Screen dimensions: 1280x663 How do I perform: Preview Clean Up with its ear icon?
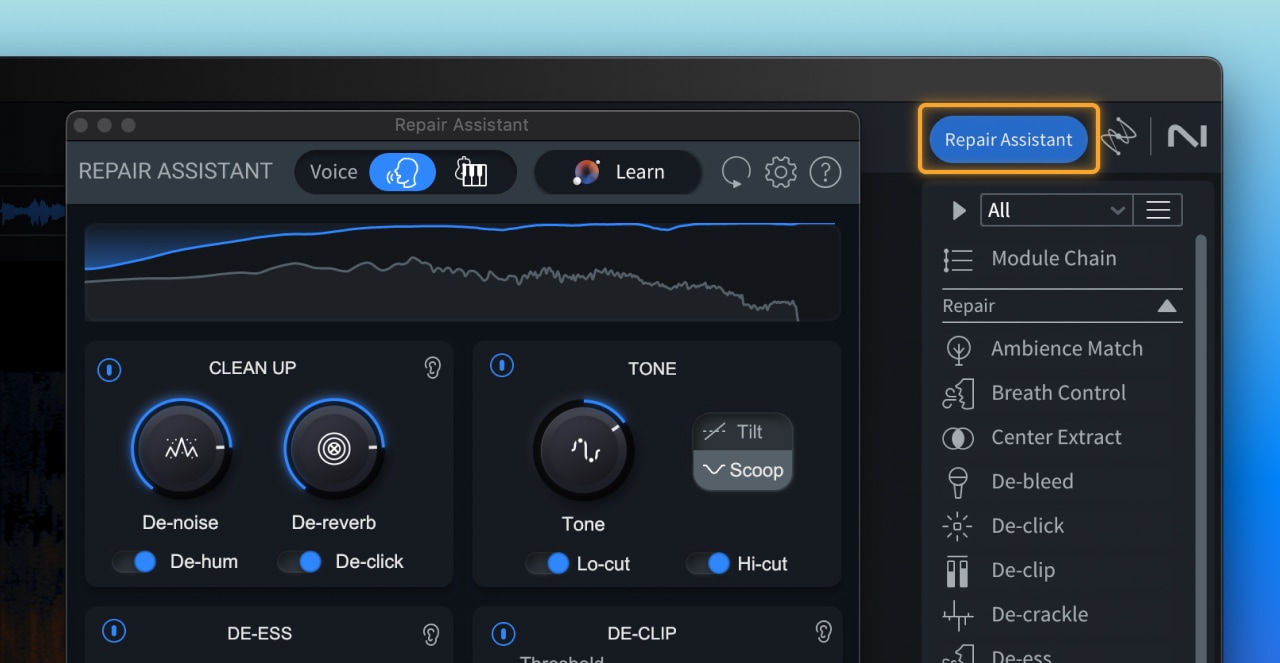pos(432,368)
